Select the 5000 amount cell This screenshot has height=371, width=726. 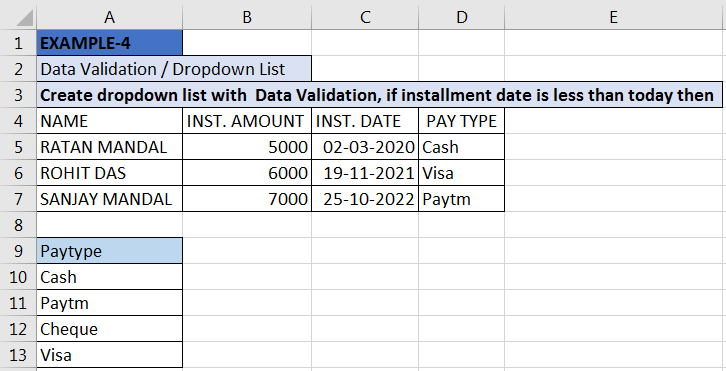point(247,147)
